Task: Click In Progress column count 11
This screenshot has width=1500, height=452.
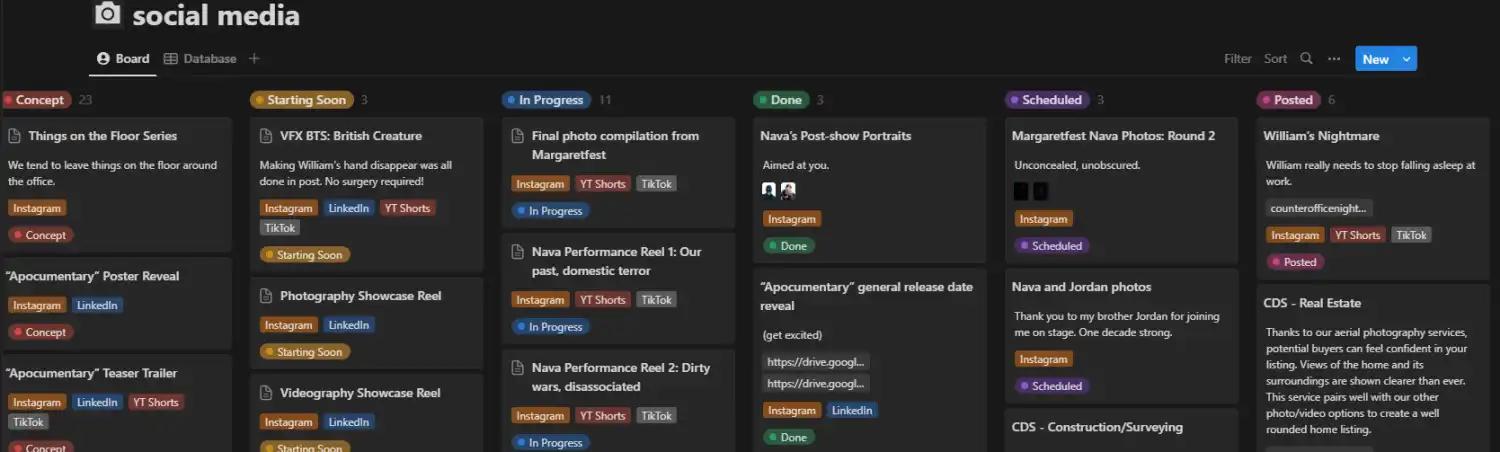Action: pyautogui.click(x=605, y=100)
